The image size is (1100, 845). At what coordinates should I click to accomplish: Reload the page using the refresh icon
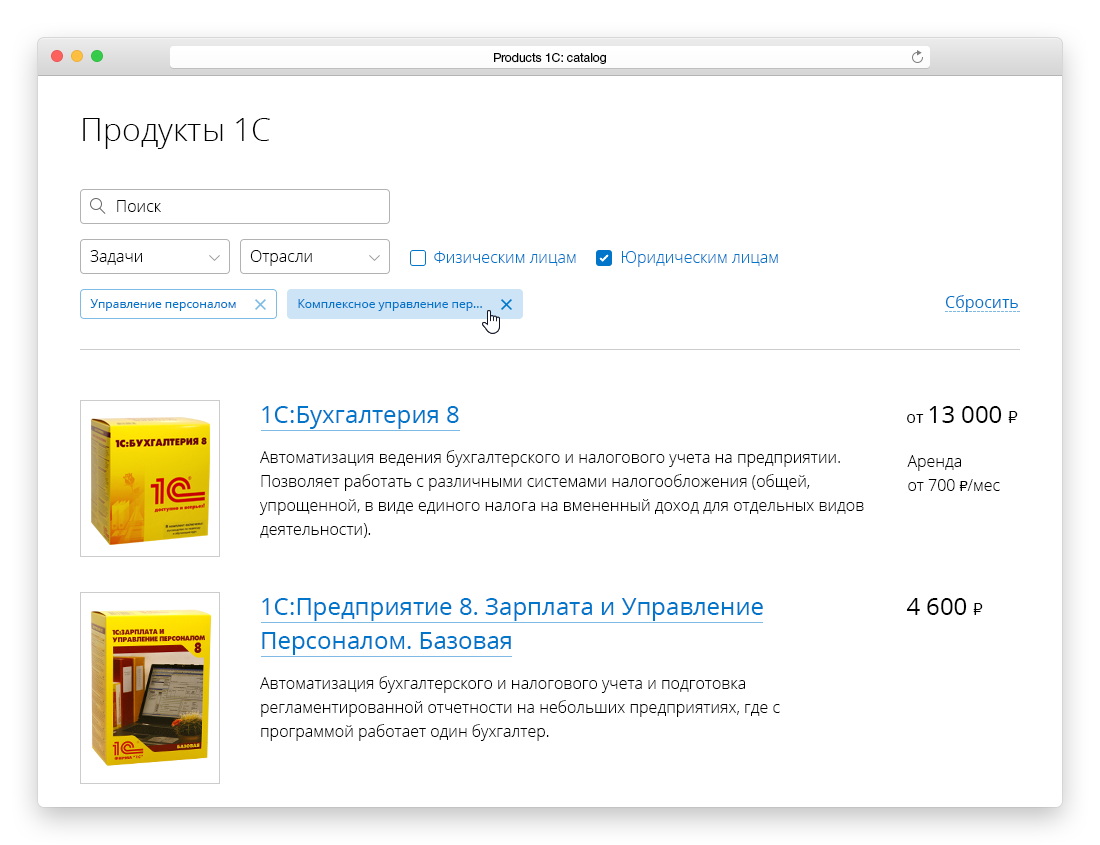coord(917,58)
